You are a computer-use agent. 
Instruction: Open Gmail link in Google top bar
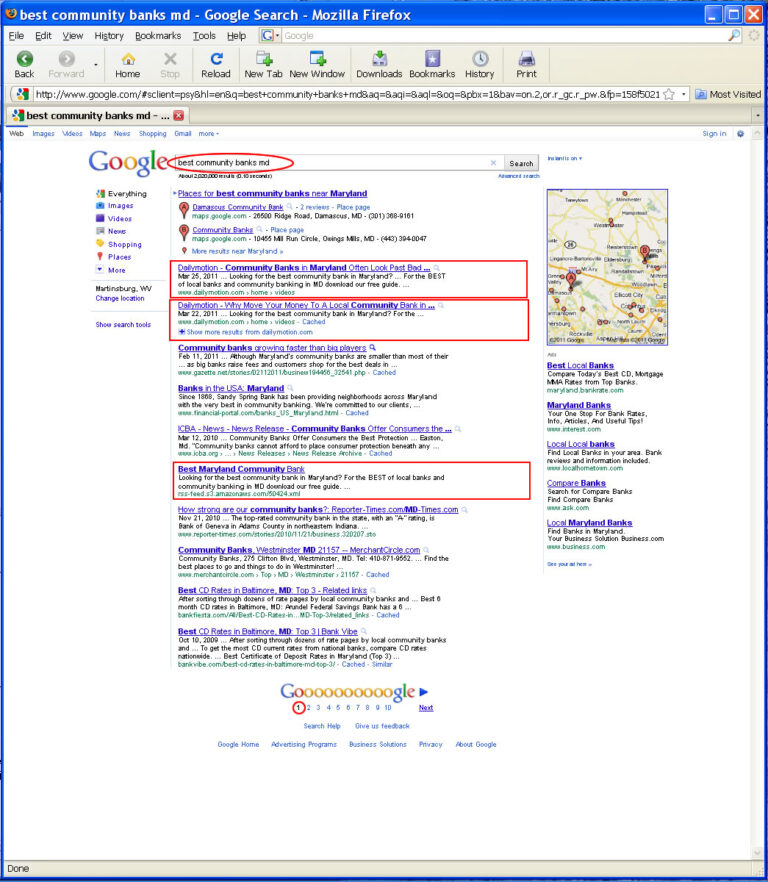click(183, 134)
